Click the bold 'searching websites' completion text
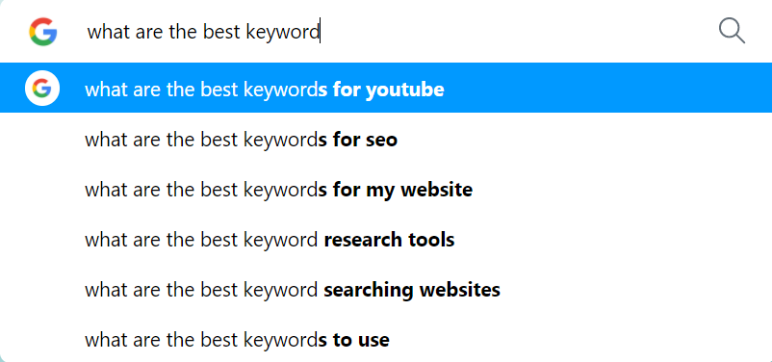This screenshot has width=772, height=362. tap(412, 290)
